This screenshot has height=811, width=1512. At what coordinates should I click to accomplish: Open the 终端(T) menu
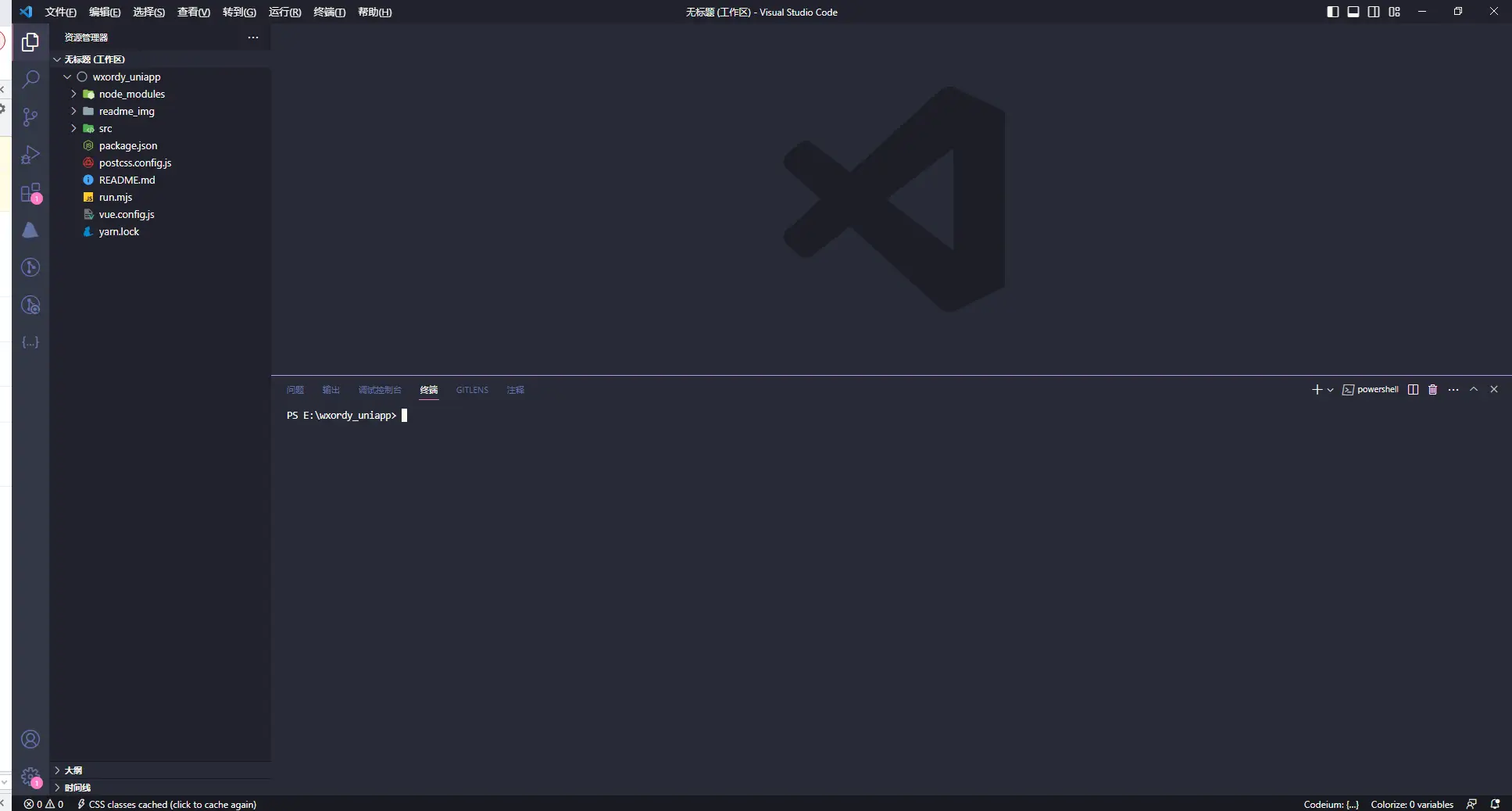(329, 12)
